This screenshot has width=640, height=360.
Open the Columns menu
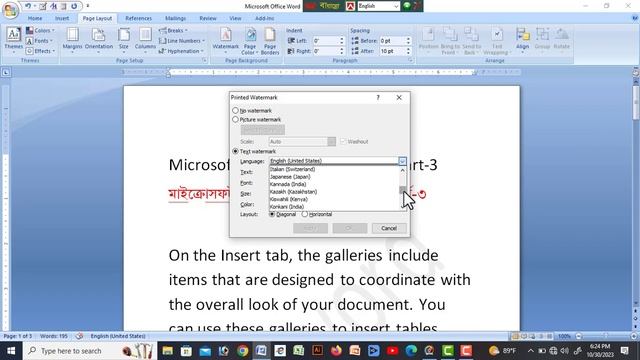pos(145,40)
